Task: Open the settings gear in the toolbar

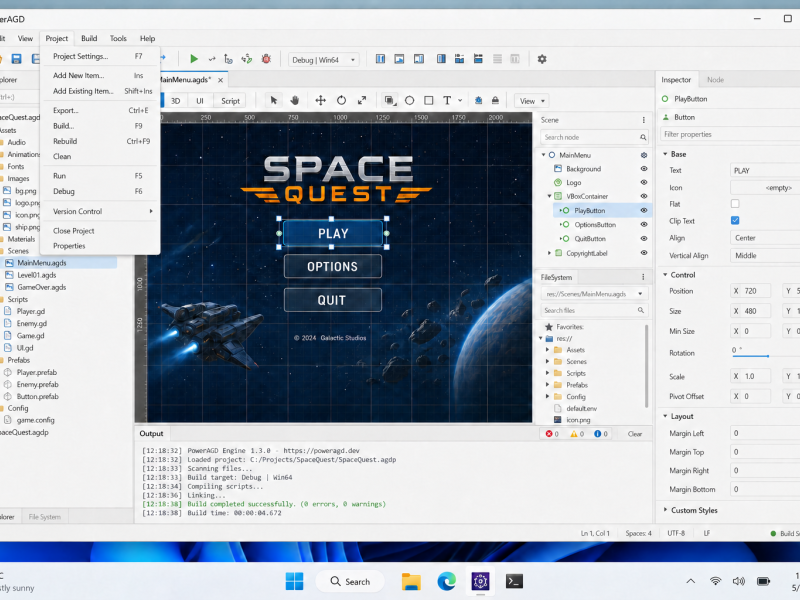Action: 542,59
